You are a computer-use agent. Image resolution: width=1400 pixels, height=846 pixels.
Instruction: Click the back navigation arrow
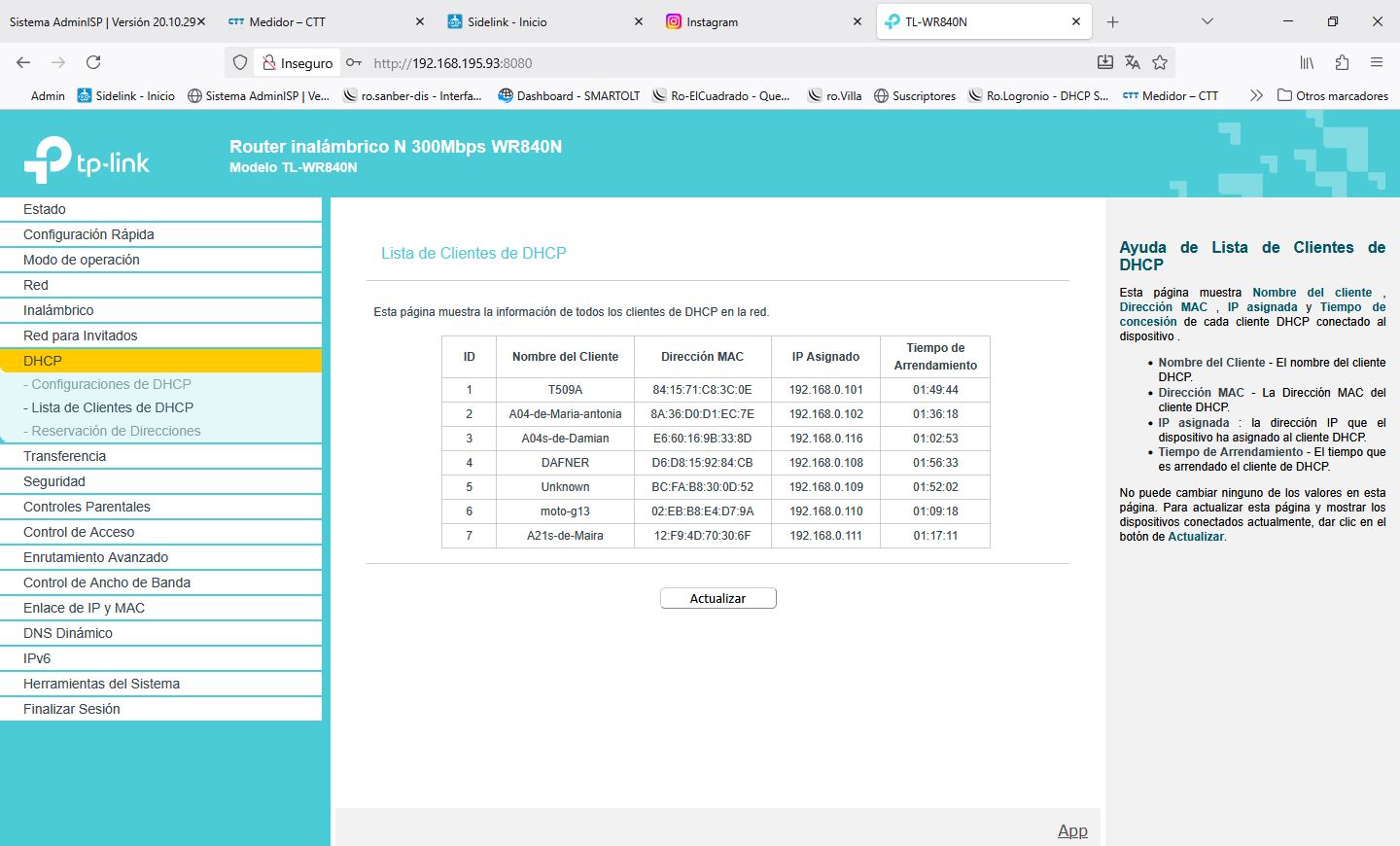[x=23, y=62]
